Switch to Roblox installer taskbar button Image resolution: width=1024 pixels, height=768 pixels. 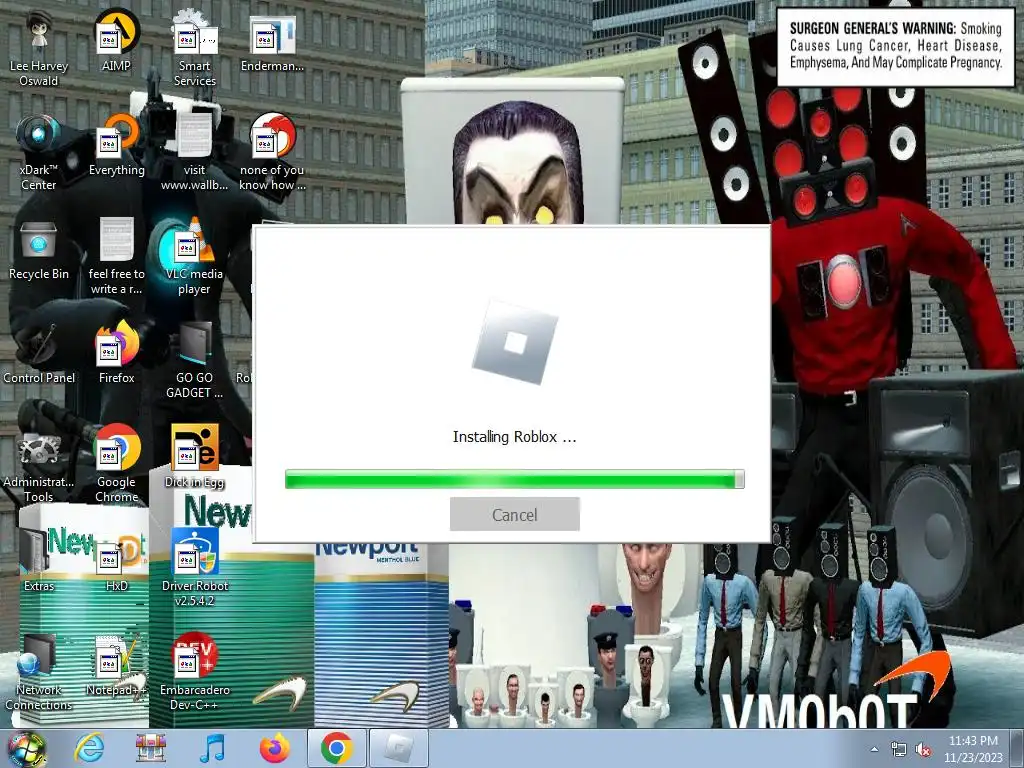(x=399, y=748)
